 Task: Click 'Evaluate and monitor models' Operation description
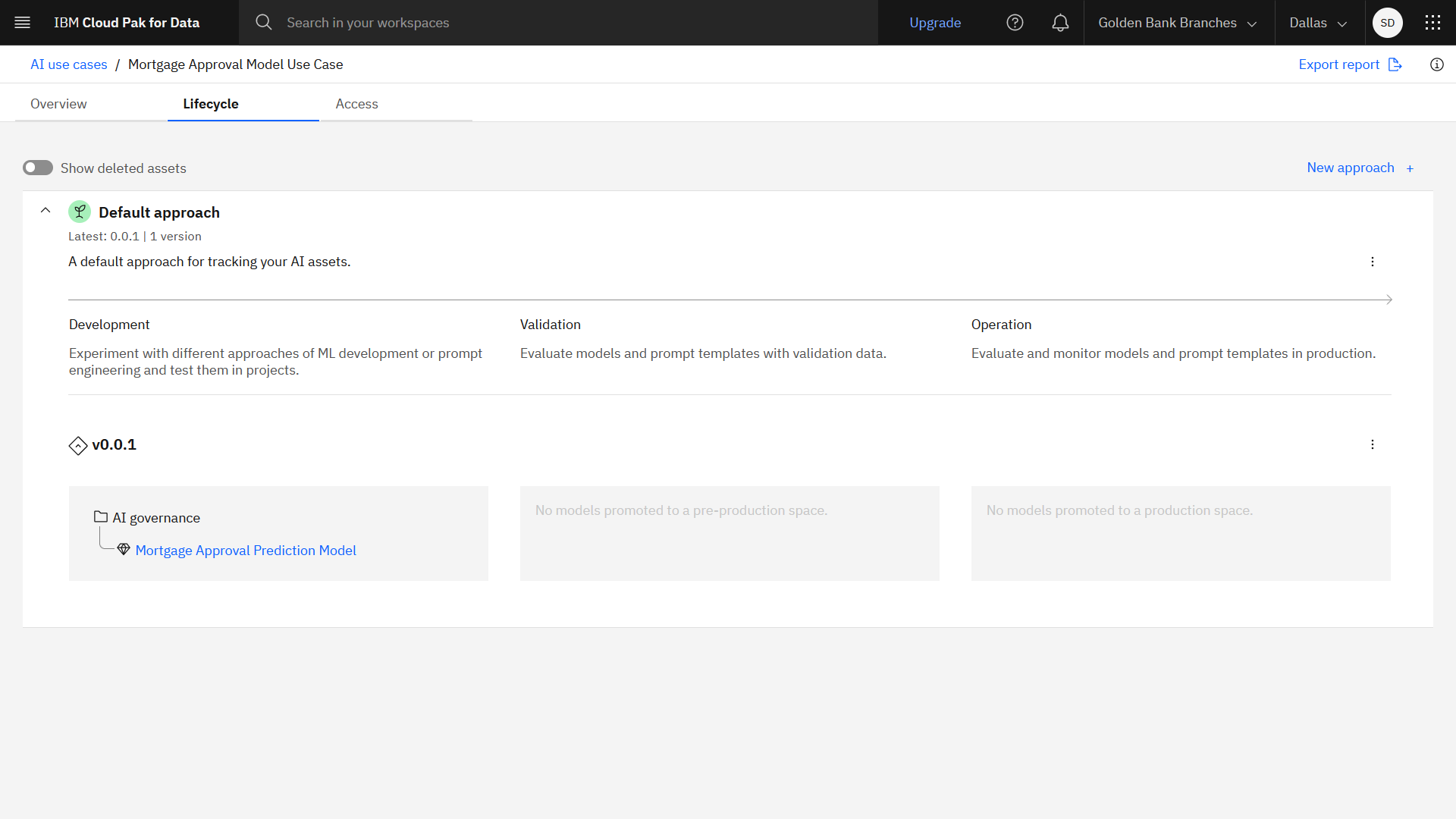click(1173, 353)
